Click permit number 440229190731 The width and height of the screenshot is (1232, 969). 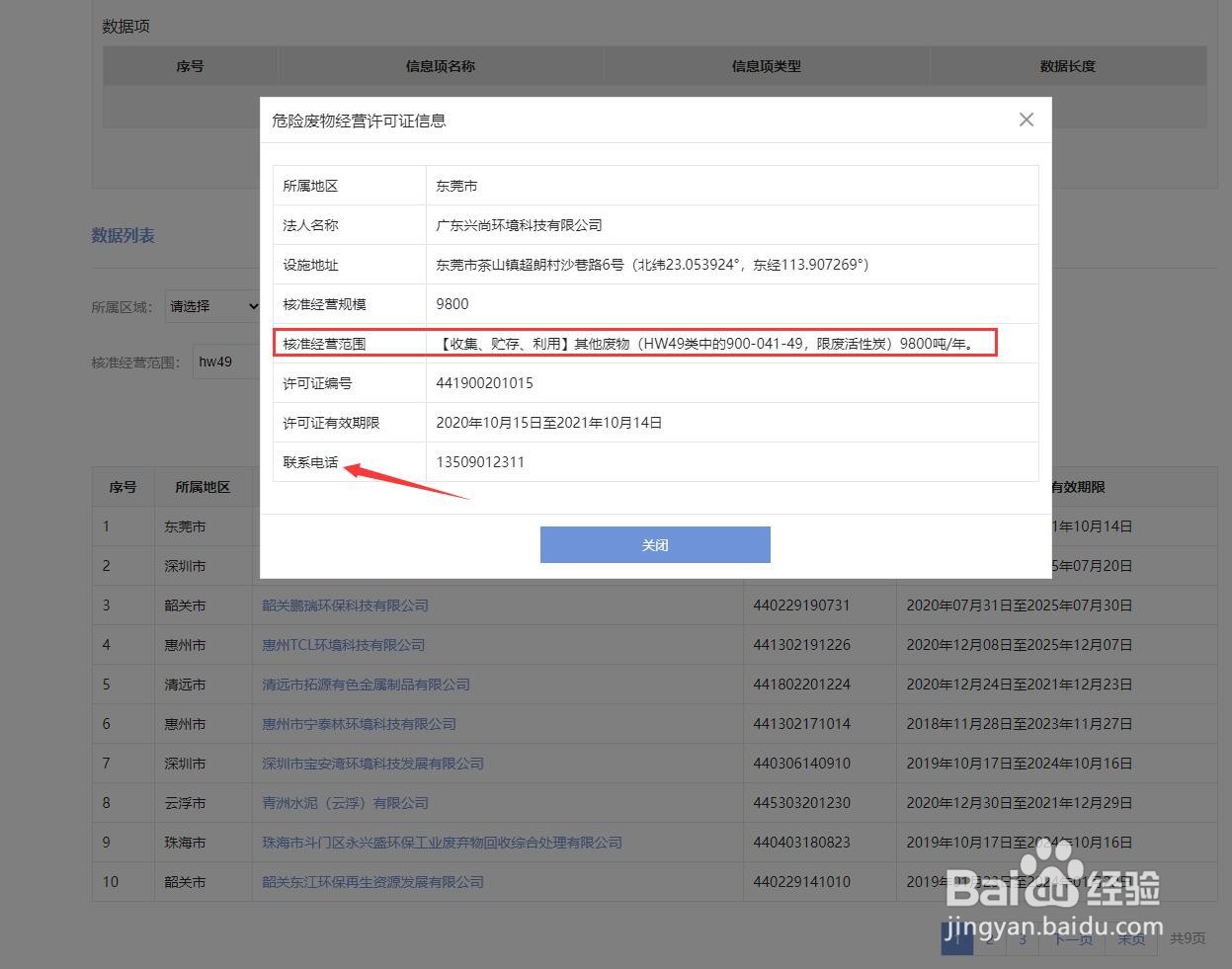click(x=801, y=606)
